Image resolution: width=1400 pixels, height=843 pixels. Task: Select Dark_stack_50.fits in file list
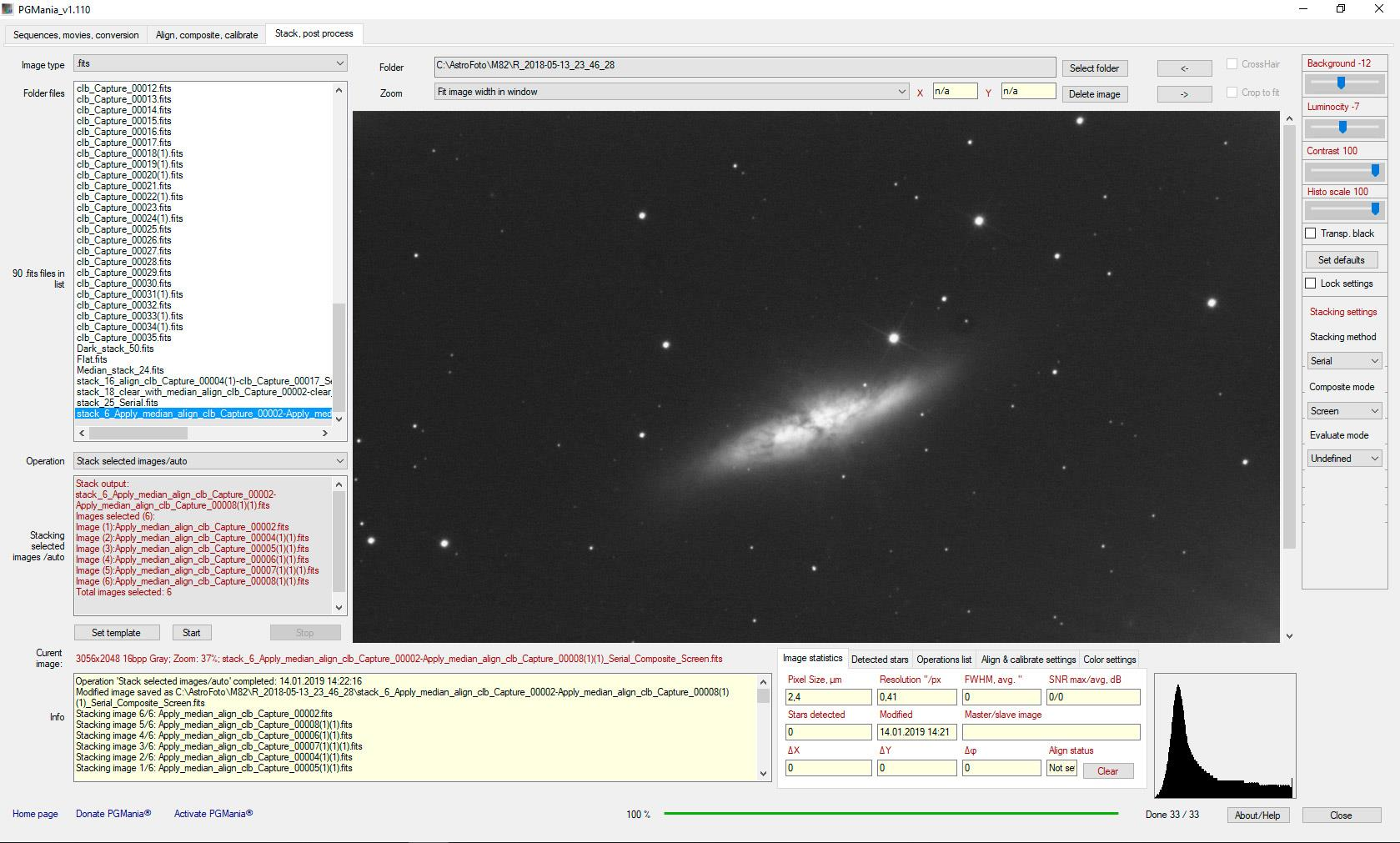(115, 349)
